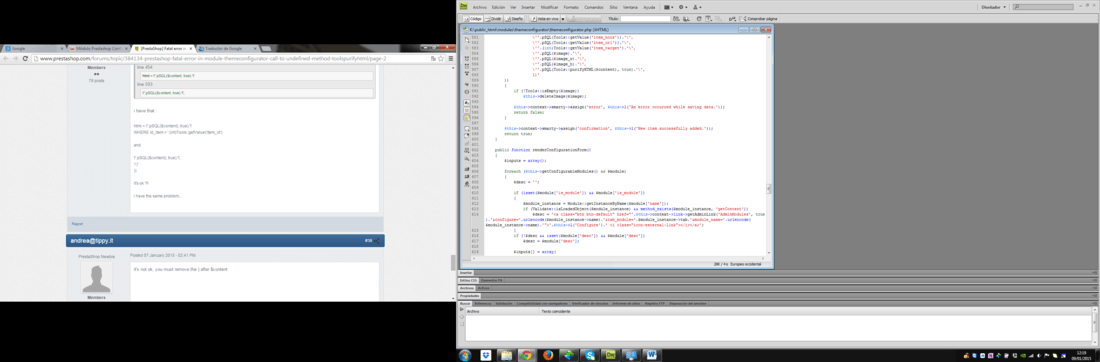1100x362 pixels.
Task: Click the Archivo column header in results
Action: coord(502,311)
